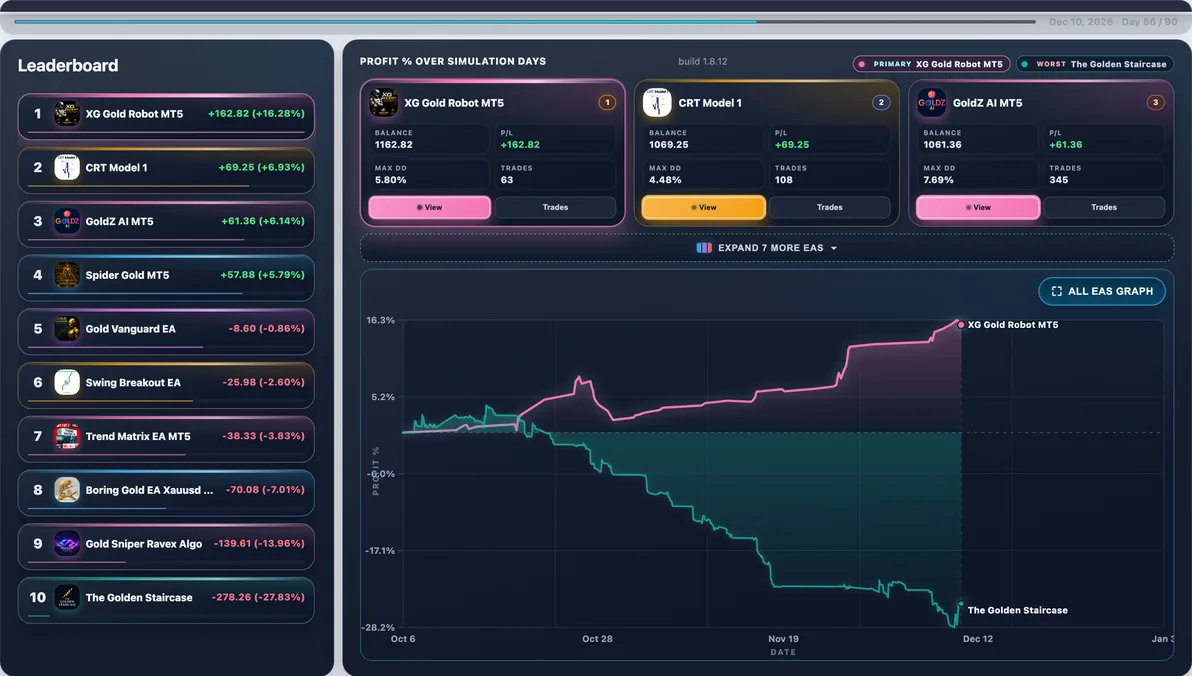
Task: Click the GoldZ AI MT5 leaderboard avatar
Action: point(67,221)
